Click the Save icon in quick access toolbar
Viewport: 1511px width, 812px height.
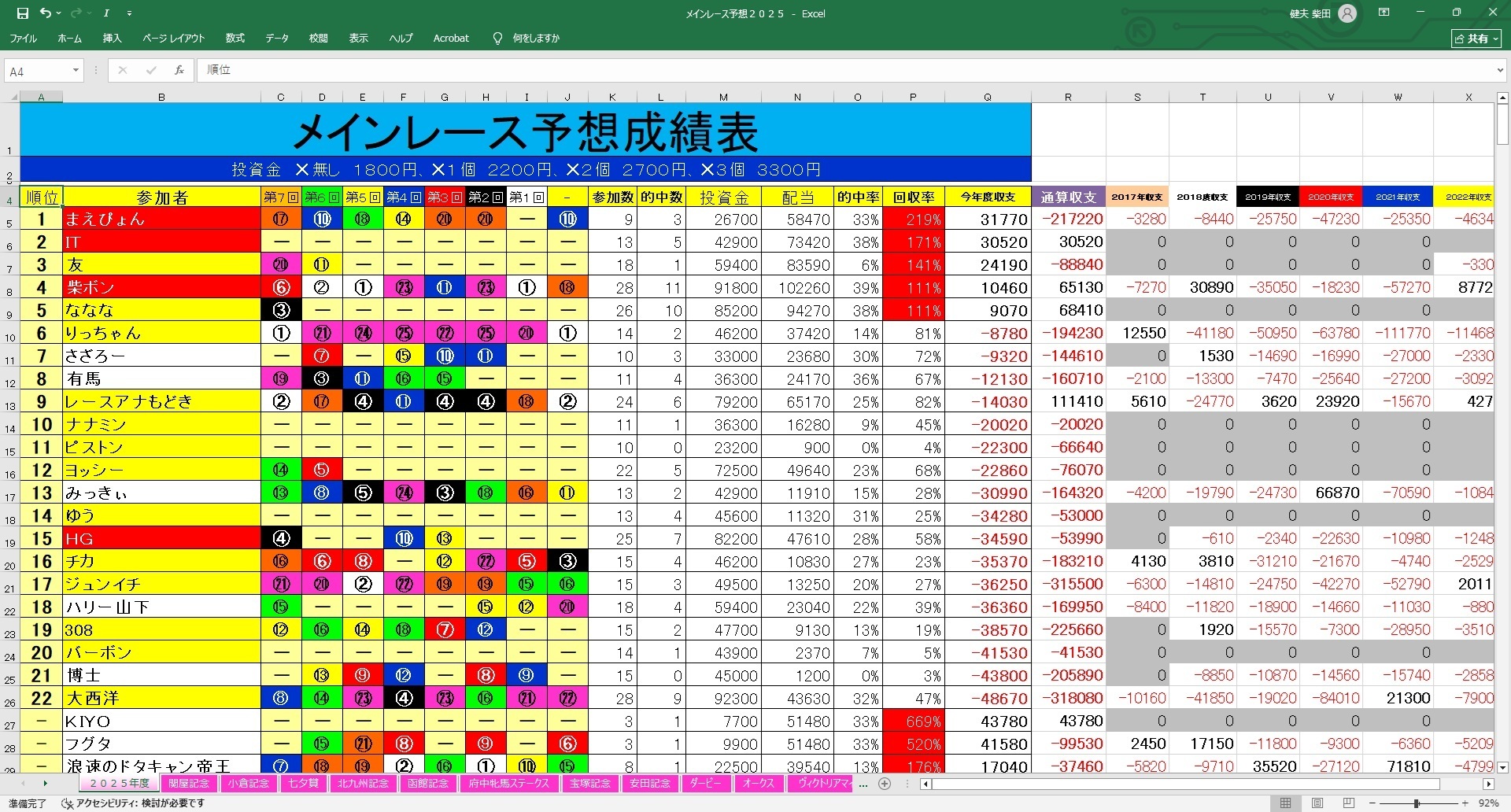[22, 13]
